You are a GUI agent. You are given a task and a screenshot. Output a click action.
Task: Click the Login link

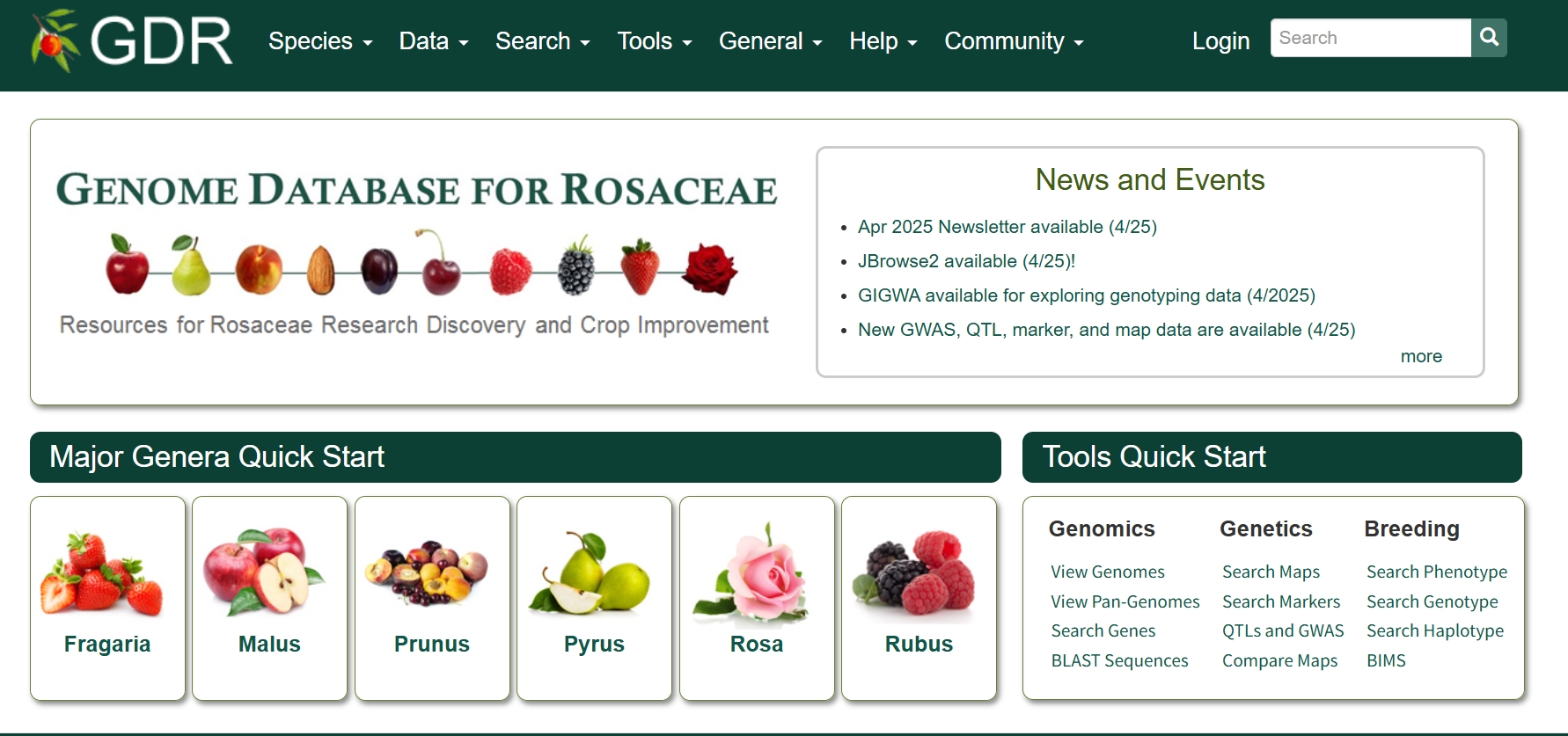coord(1220,41)
